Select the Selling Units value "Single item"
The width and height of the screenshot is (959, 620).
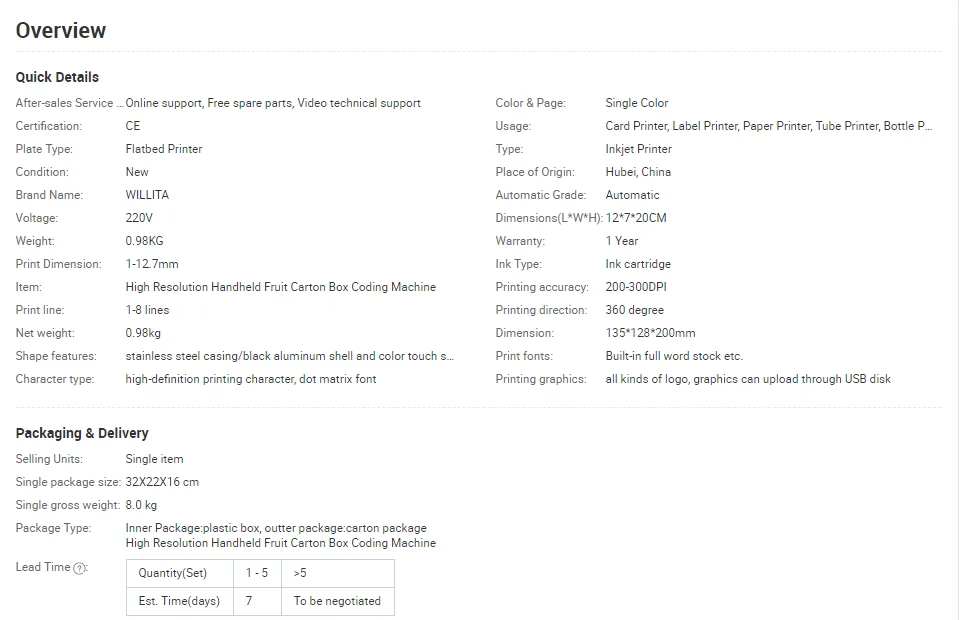tap(154, 459)
